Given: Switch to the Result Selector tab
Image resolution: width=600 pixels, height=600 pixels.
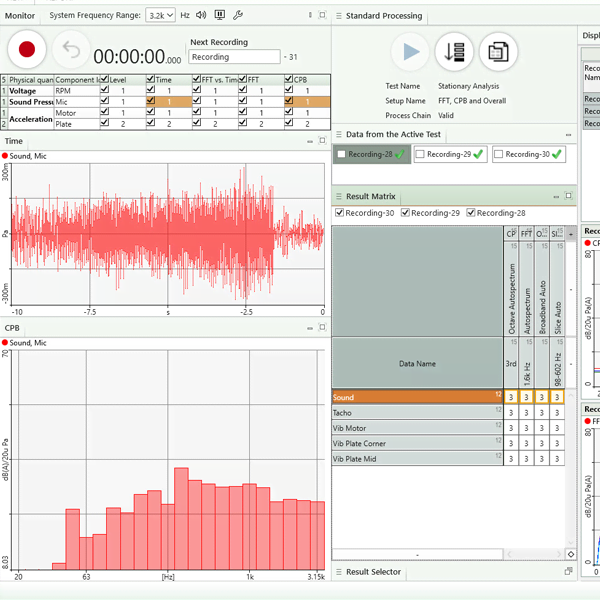Looking at the screenshot, I should click(373, 572).
